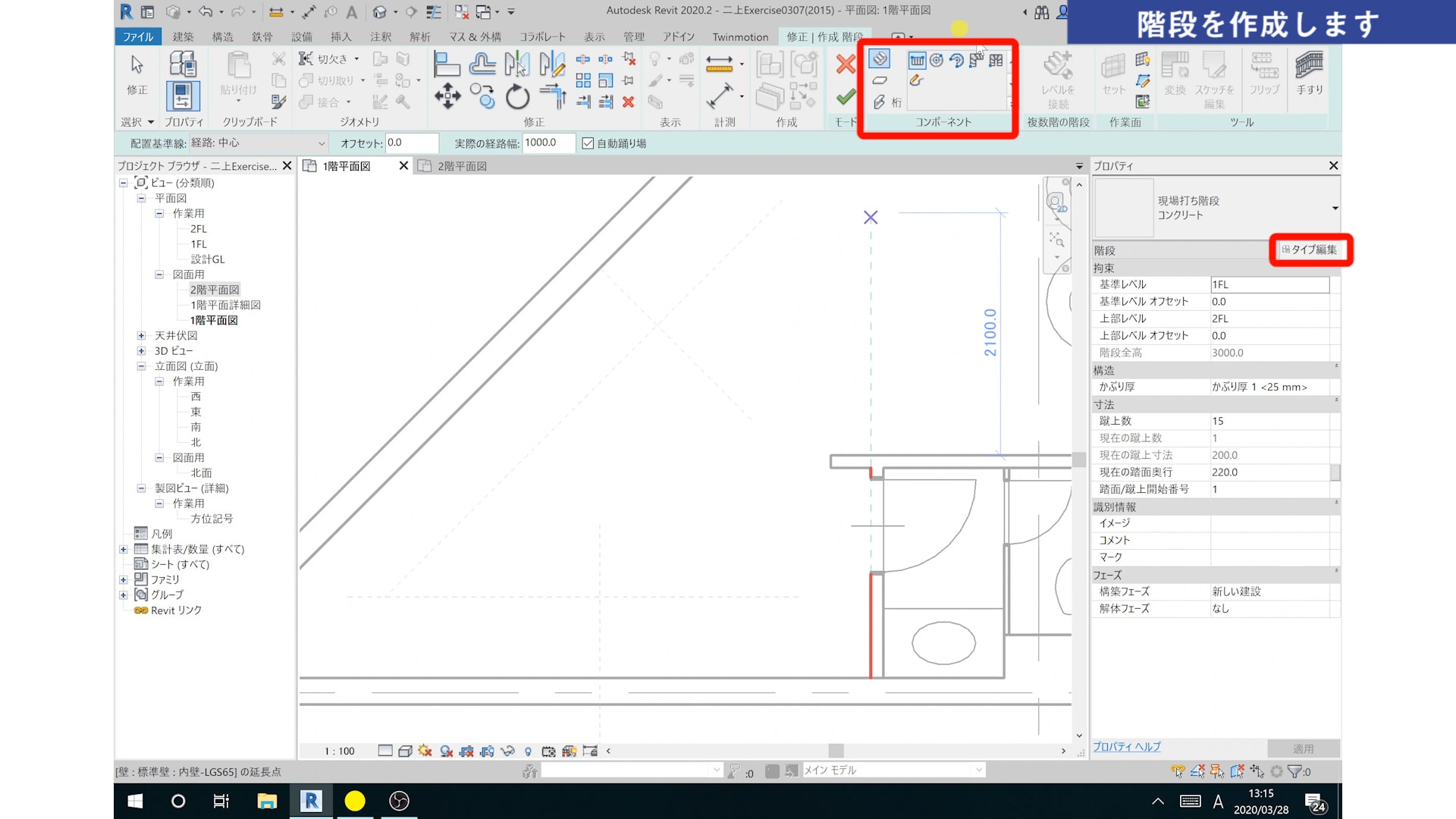Screen dimensions: 1456x819
Task: Collapse the 平面図 tree node
Action: (141, 198)
